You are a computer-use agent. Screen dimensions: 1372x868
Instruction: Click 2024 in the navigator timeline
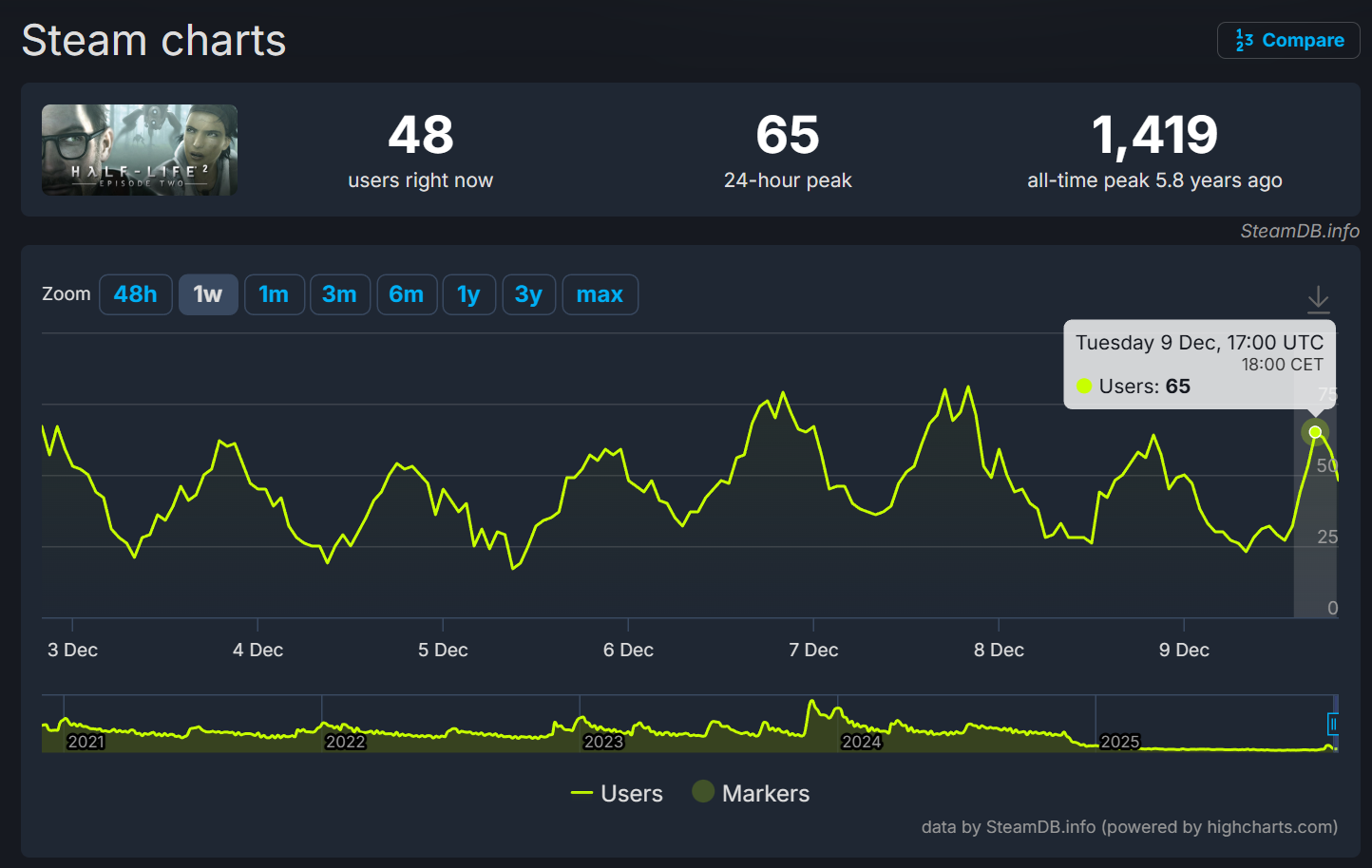click(862, 742)
